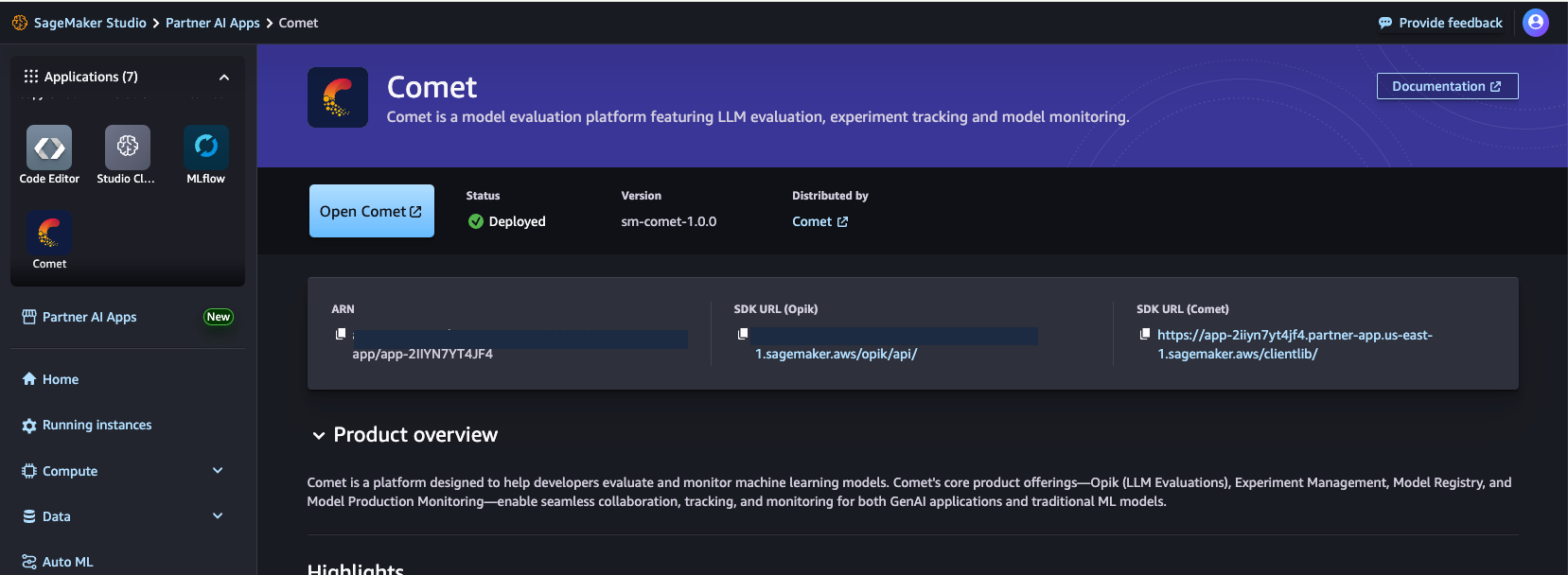Screen dimensions: 1568x575
Task: Open the Code Editor application icon
Action: pyautogui.click(x=49, y=148)
